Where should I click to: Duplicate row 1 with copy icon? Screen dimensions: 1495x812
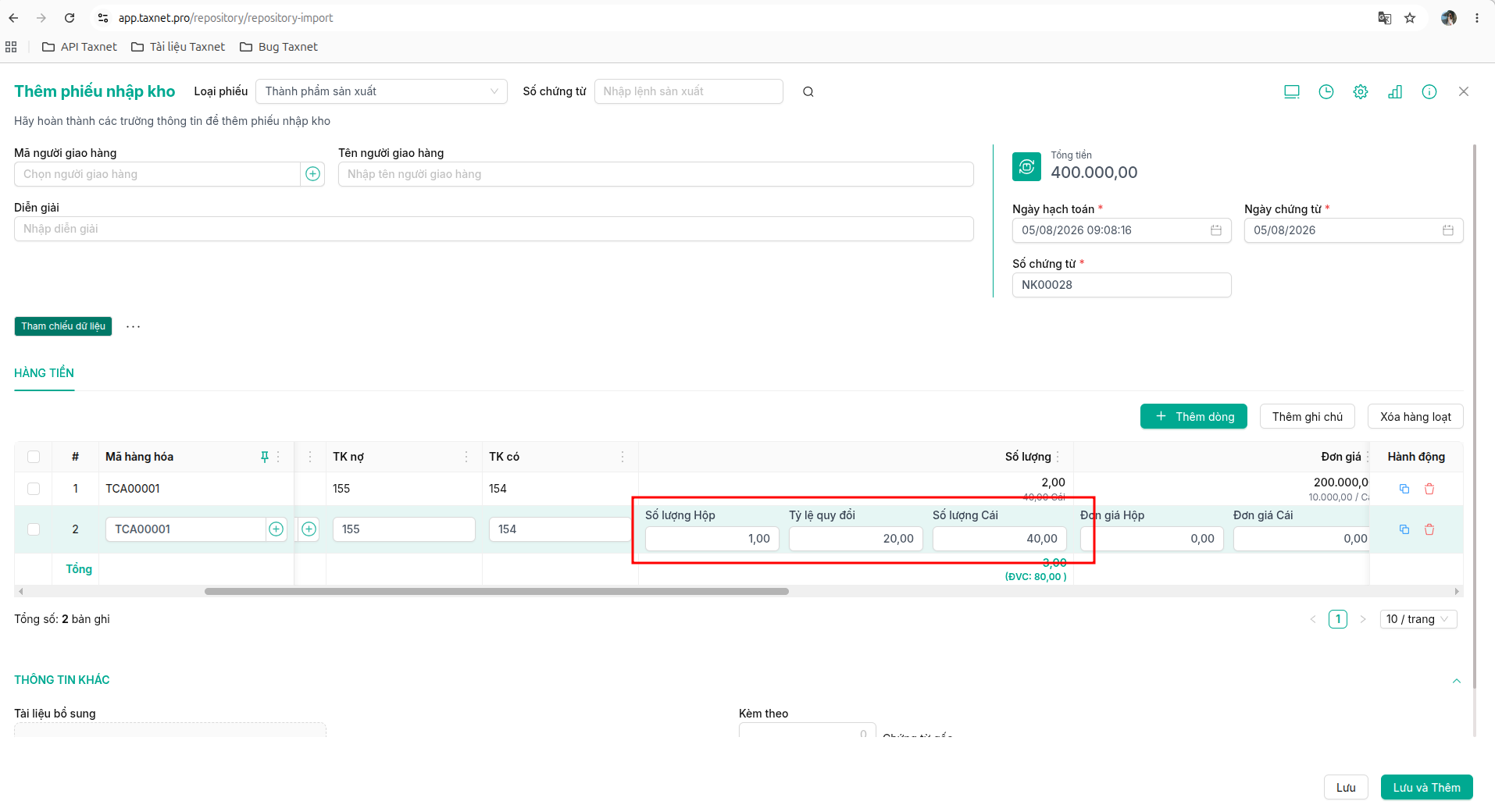coord(1404,489)
